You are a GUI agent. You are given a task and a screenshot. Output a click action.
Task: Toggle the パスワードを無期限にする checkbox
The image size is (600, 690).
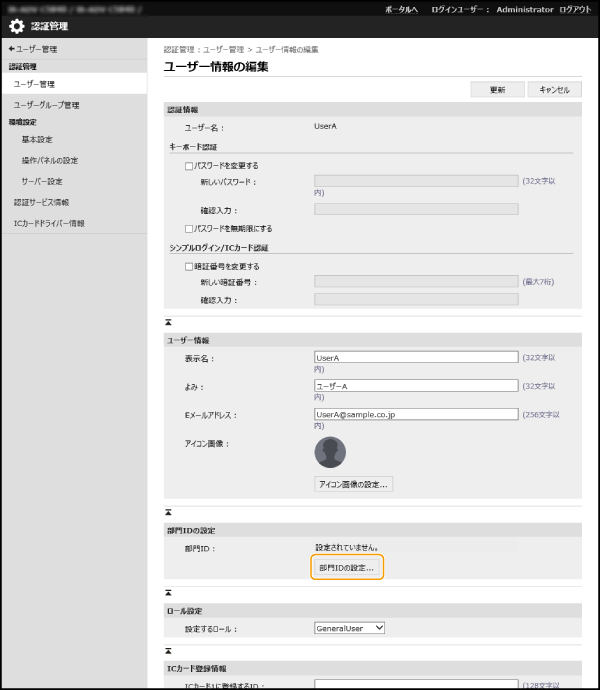[189, 228]
